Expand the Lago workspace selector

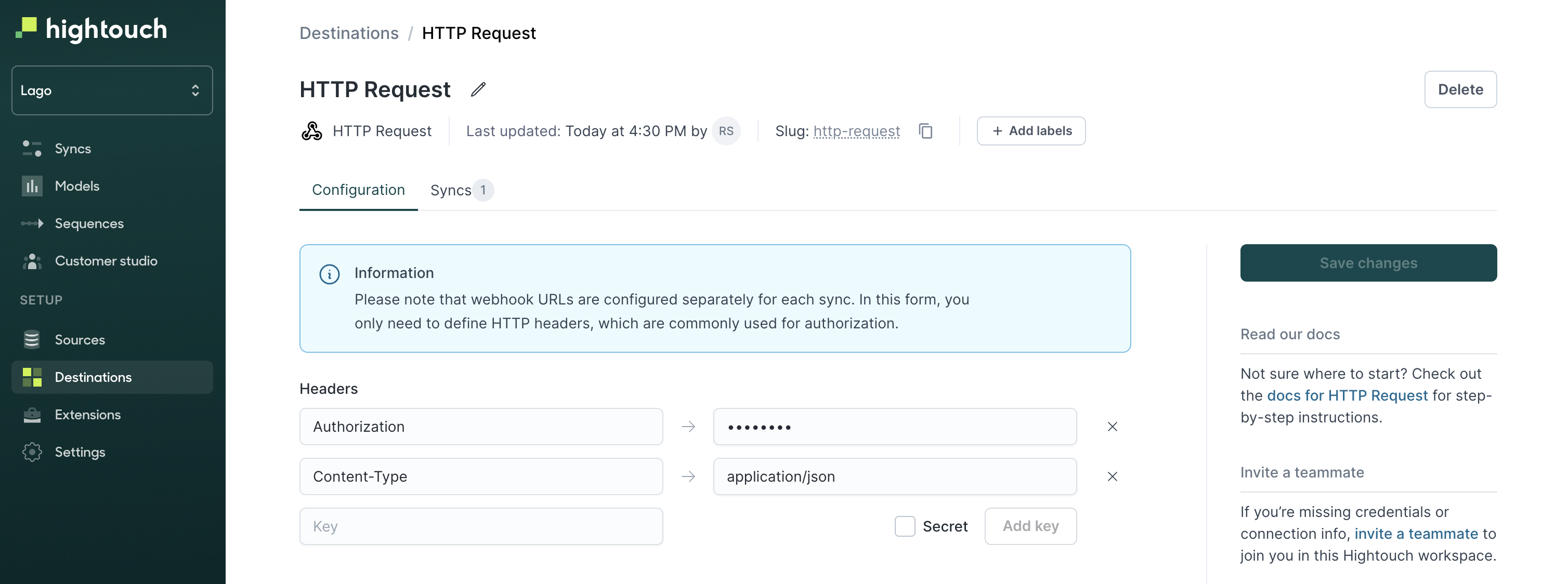coord(112,90)
